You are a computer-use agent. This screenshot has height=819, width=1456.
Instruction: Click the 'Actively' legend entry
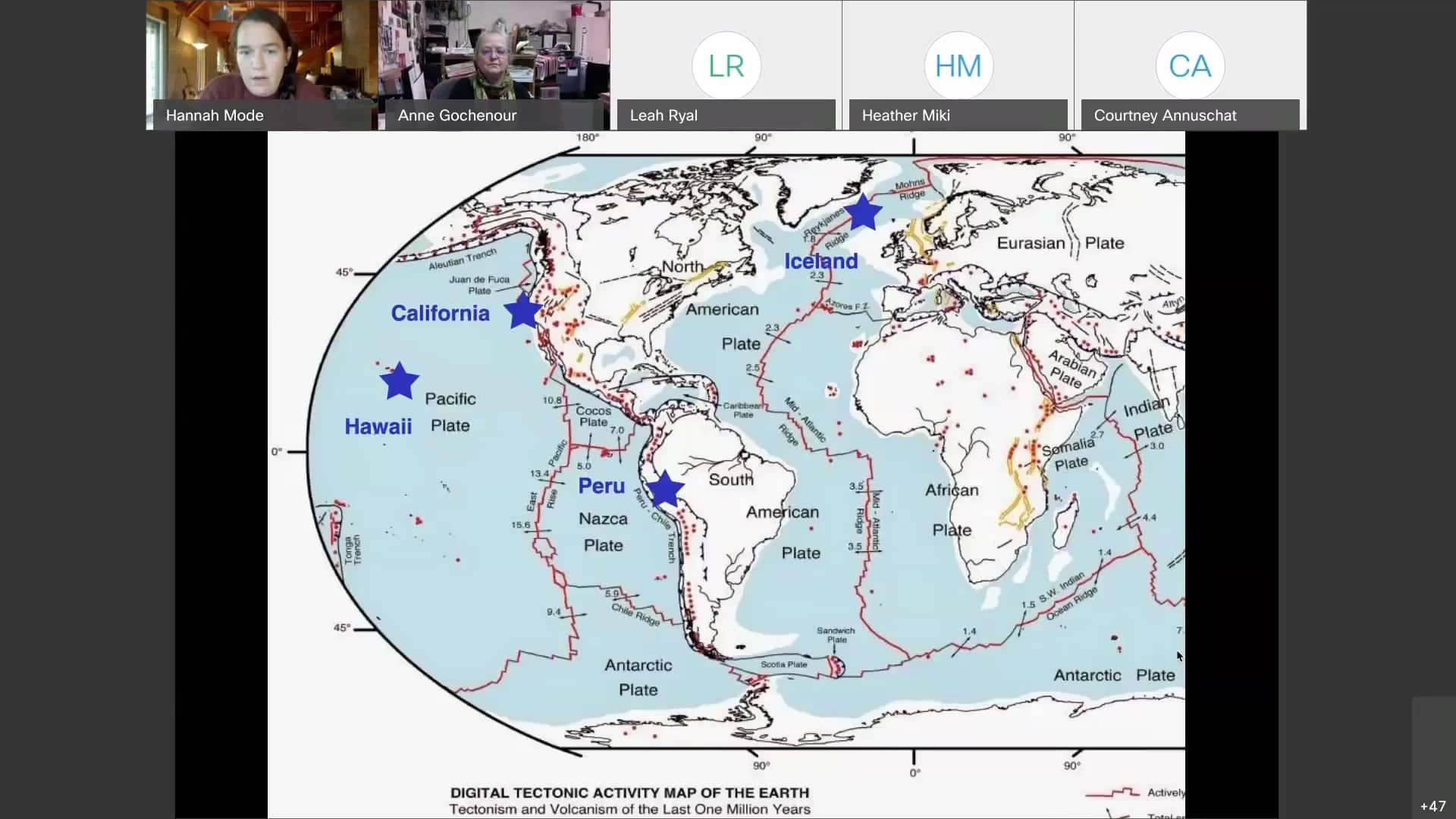coord(1166,792)
